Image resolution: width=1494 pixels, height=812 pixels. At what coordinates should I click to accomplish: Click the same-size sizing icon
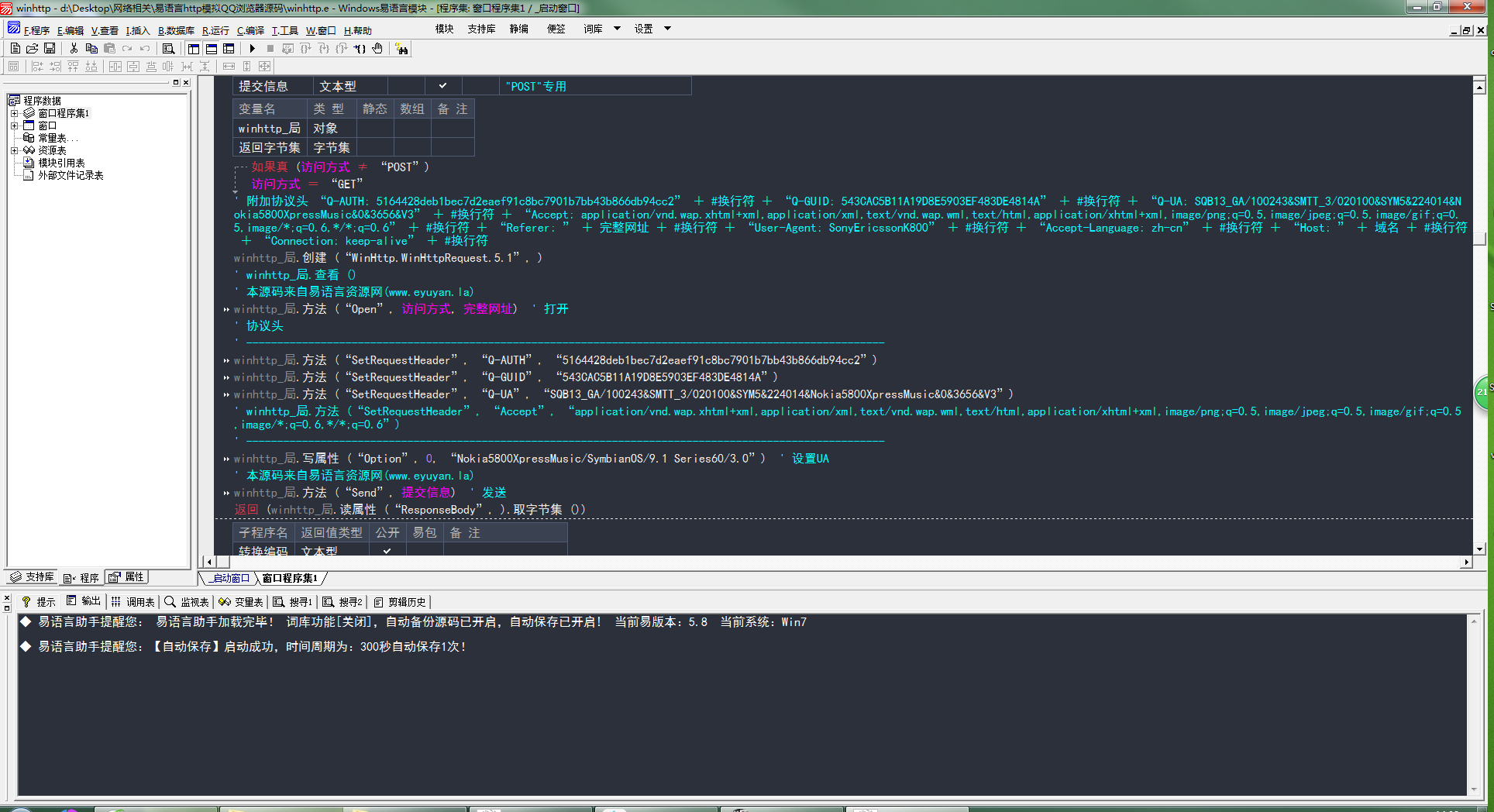[264, 67]
